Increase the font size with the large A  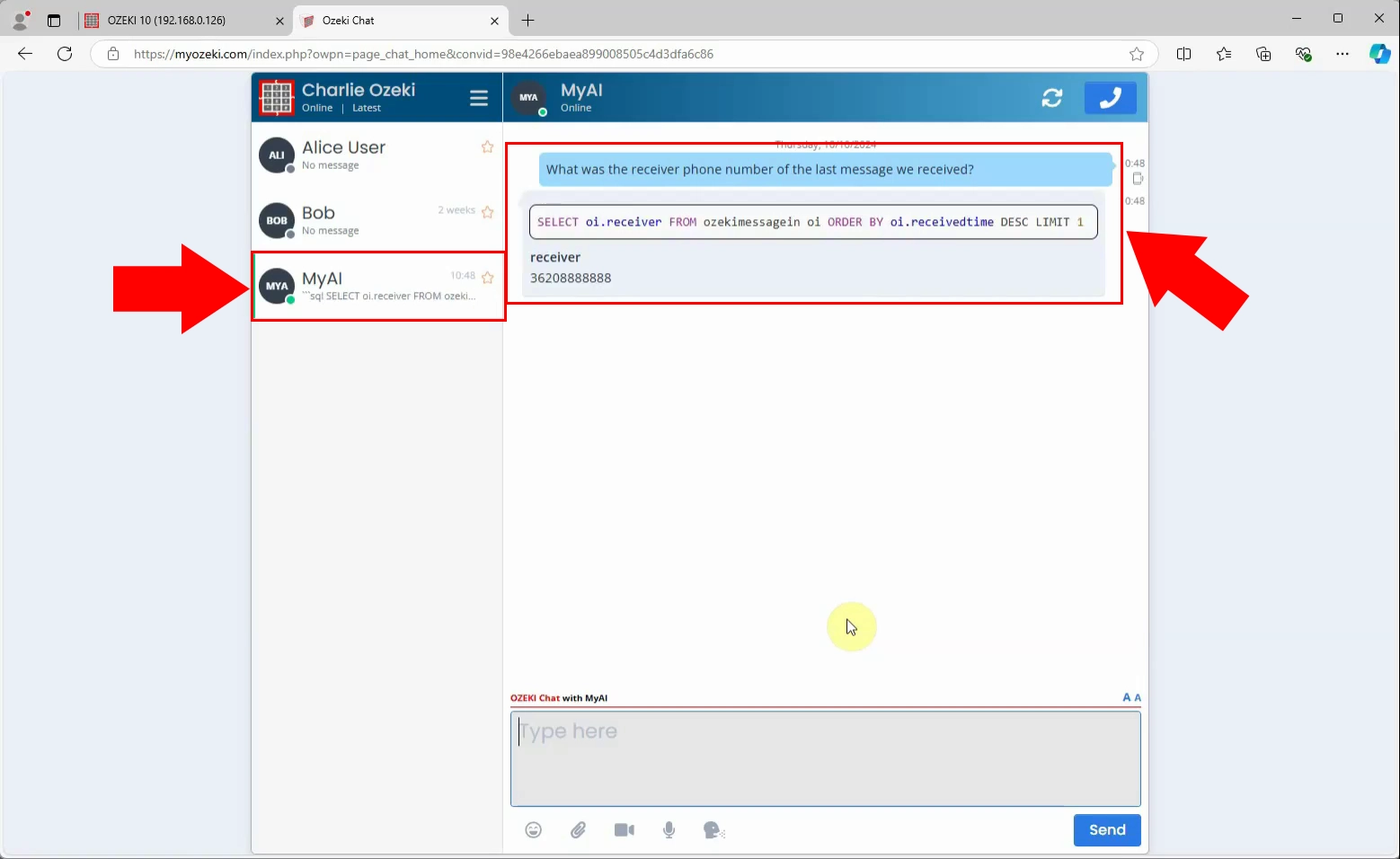point(1127,697)
